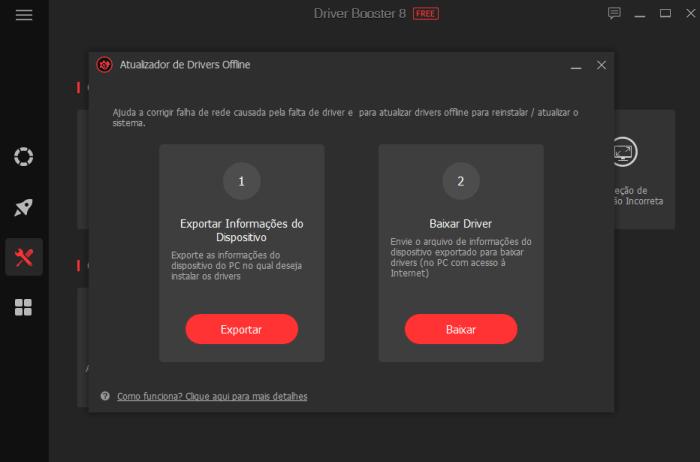Image resolution: width=700 pixels, height=462 pixels.
Task: Click the Driver Booster logo in dialog
Action: pos(104,65)
